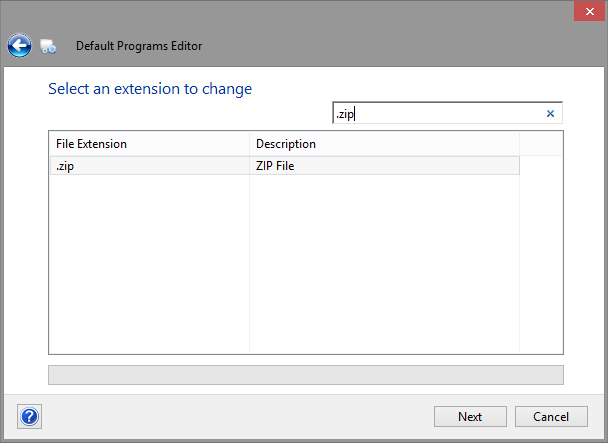Click the 'Select an extension to change' heading
Image resolution: width=608 pixels, height=443 pixels.
pyautogui.click(x=150, y=89)
